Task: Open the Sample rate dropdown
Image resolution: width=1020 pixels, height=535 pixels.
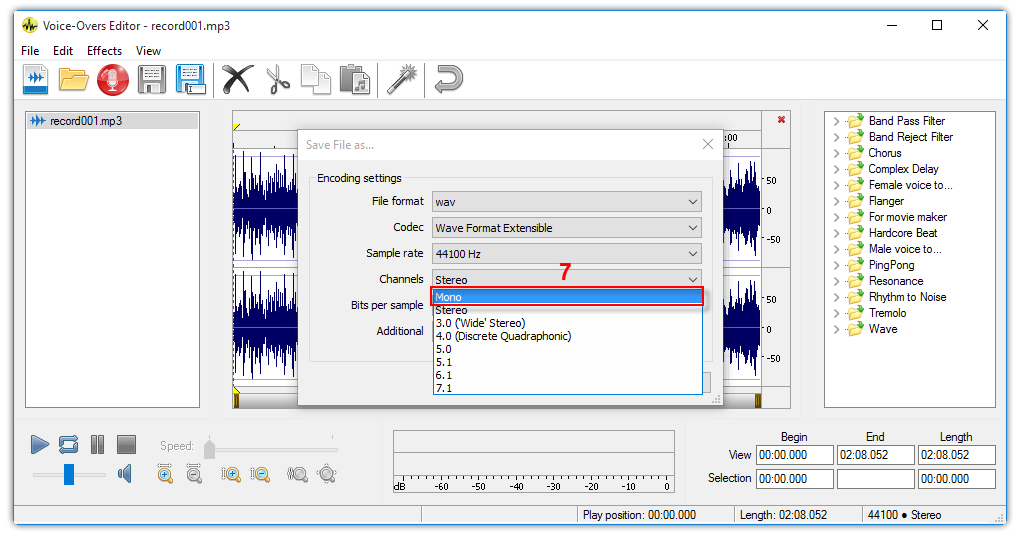Action: [567, 254]
